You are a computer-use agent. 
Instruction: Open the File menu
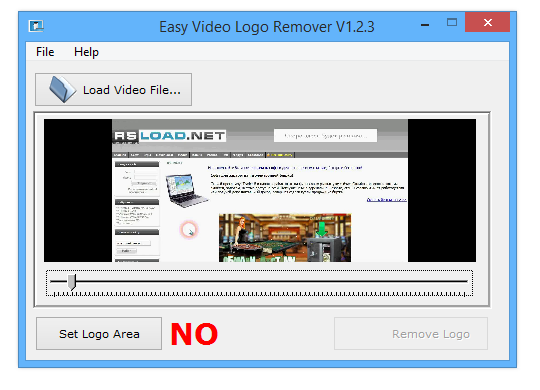point(45,52)
